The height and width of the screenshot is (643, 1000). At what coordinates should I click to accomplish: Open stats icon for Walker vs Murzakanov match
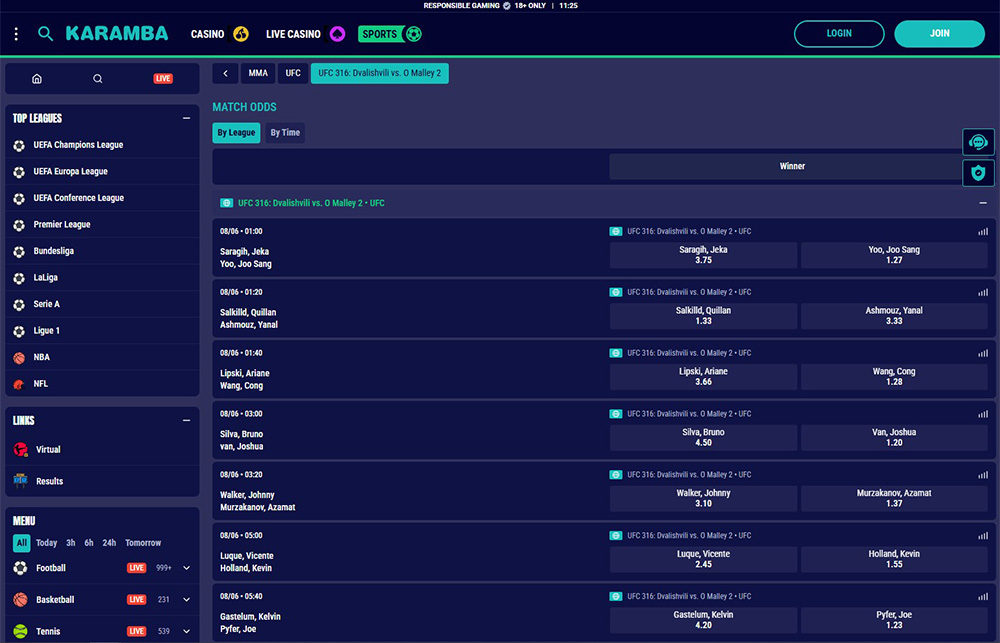983,475
